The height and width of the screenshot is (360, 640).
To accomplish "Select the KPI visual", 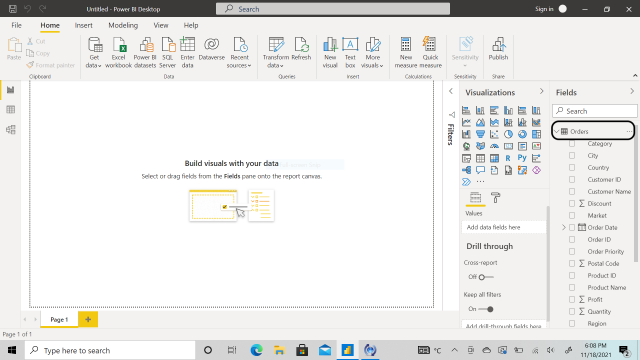I will [536, 146].
